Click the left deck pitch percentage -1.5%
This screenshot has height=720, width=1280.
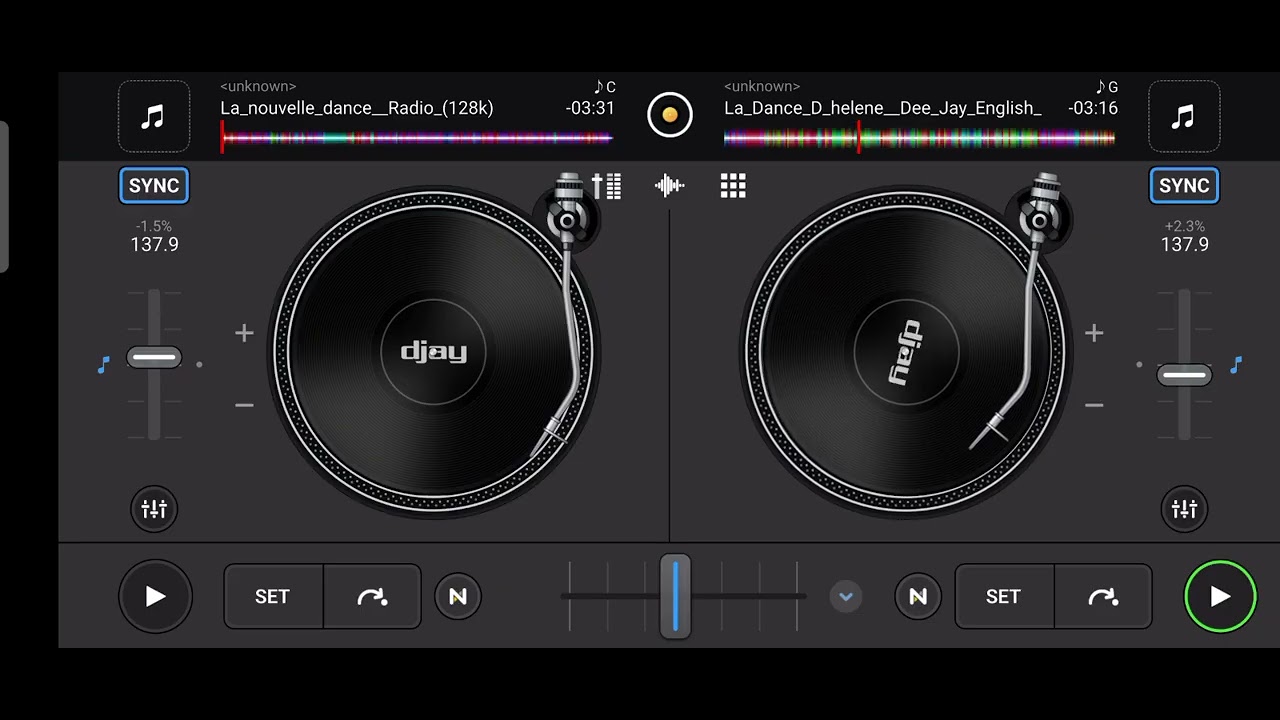pos(155,227)
